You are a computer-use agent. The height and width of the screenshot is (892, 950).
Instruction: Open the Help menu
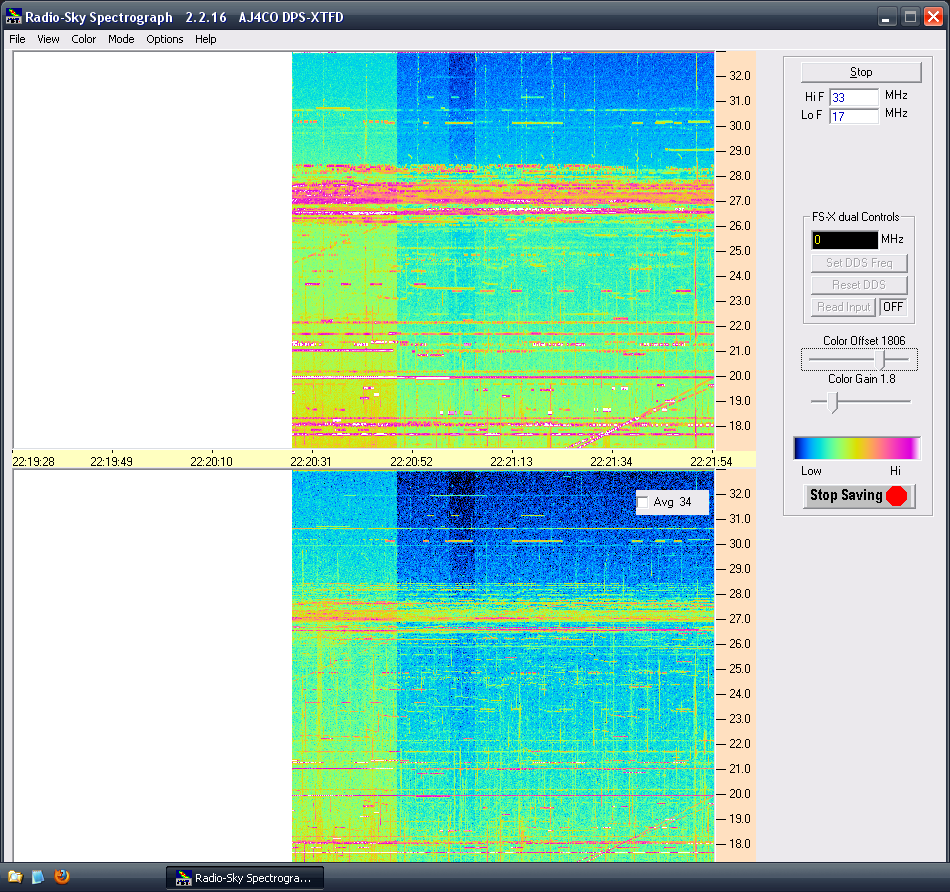point(206,39)
